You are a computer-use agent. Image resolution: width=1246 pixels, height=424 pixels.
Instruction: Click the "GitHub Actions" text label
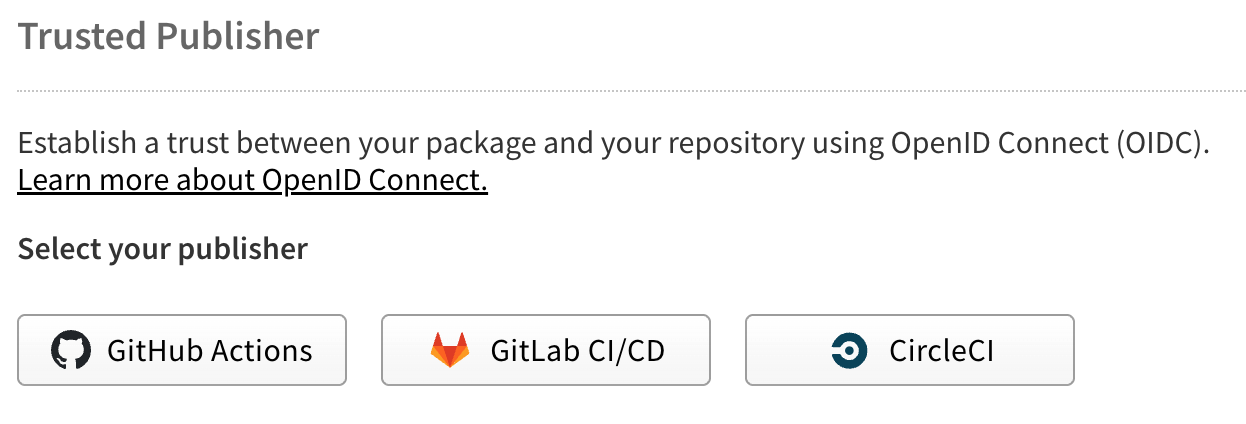209,351
